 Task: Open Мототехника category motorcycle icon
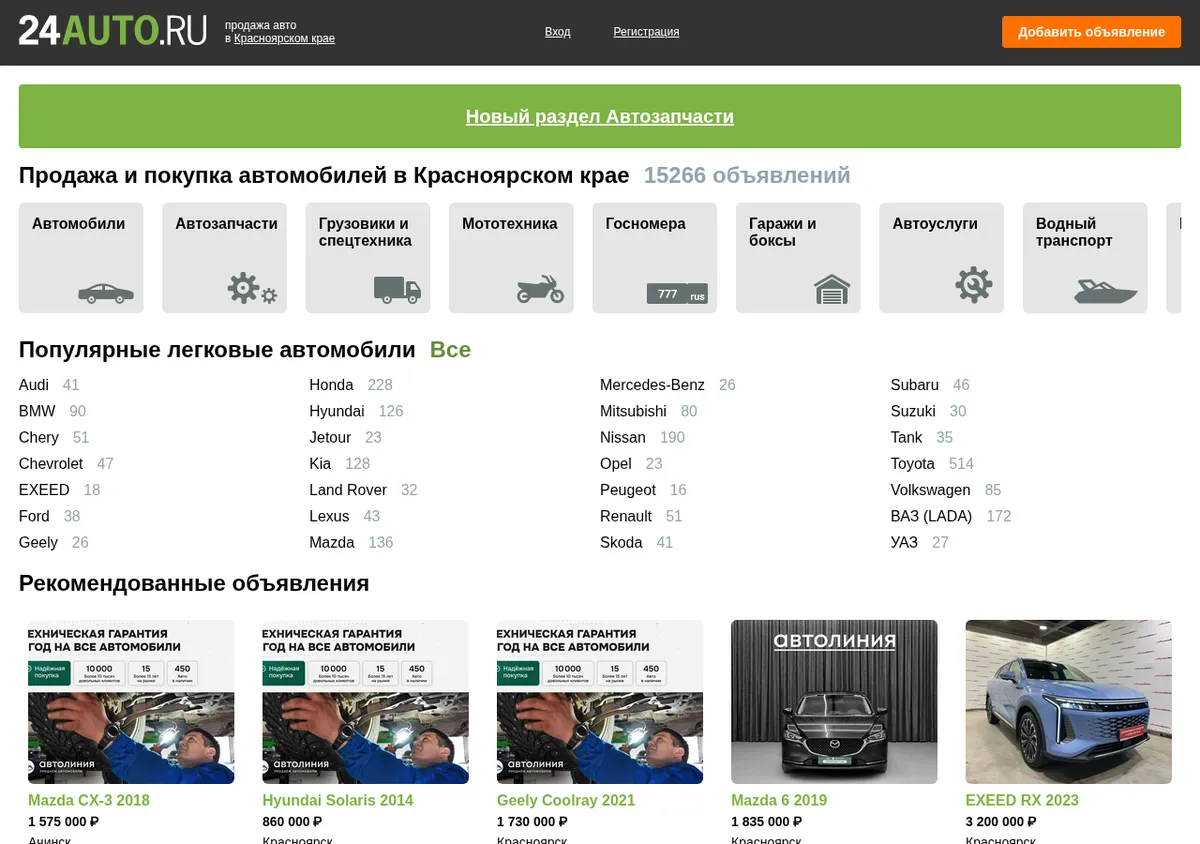pos(540,289)
